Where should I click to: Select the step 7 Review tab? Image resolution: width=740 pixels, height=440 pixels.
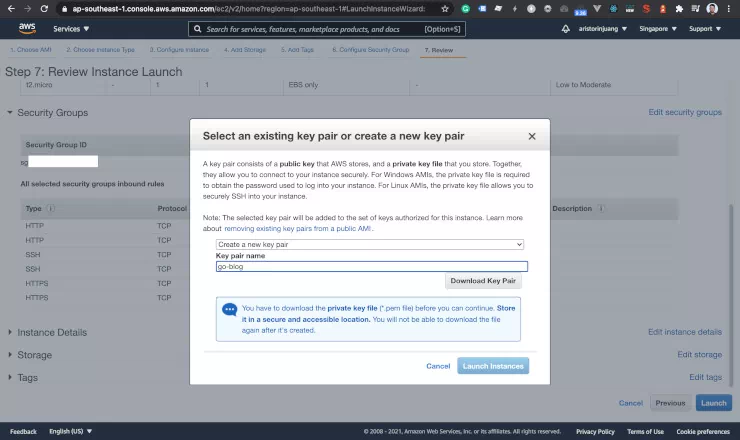pos(439,50)
